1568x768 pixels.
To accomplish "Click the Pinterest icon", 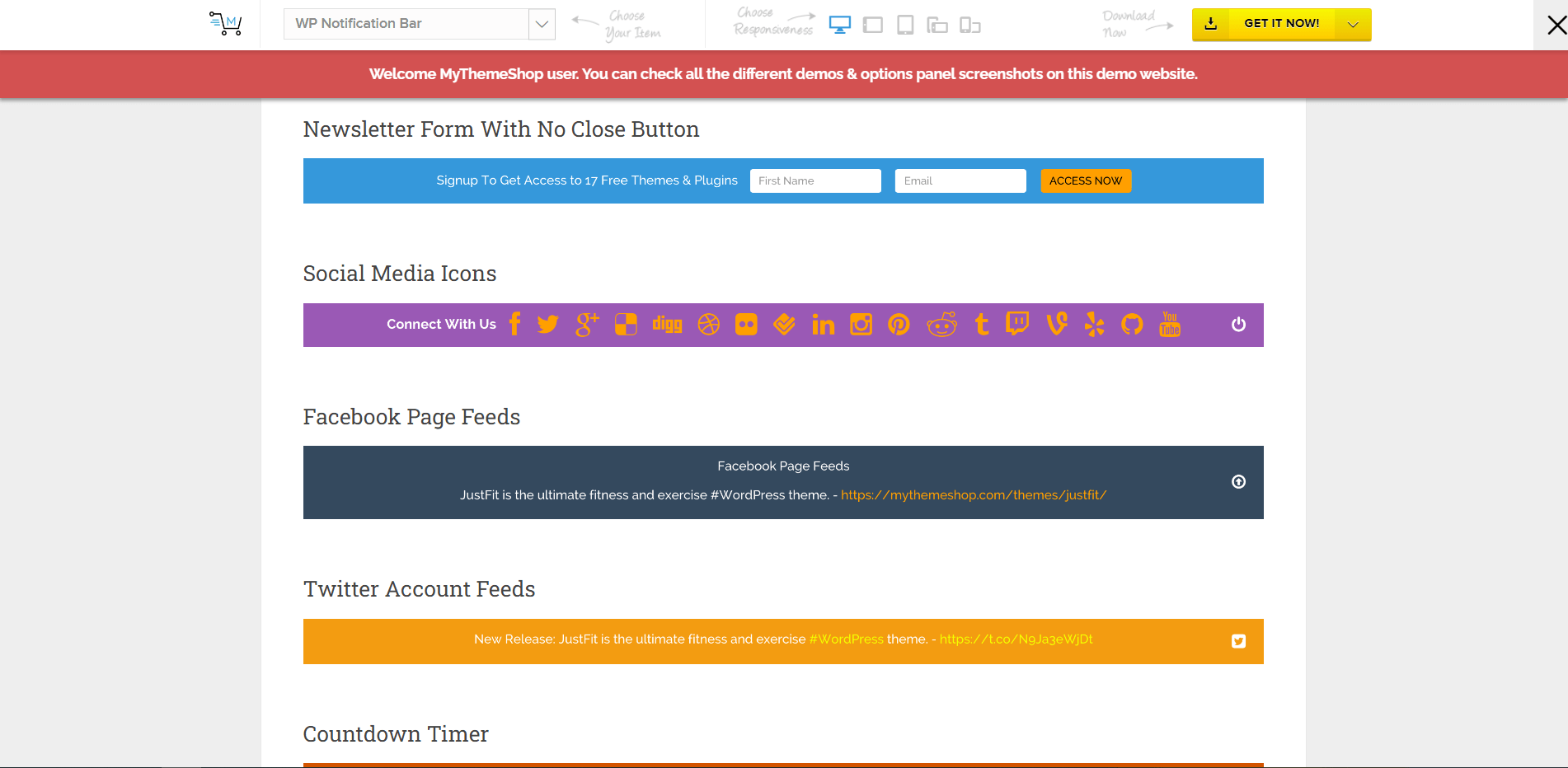I will (x=899, y=325).
